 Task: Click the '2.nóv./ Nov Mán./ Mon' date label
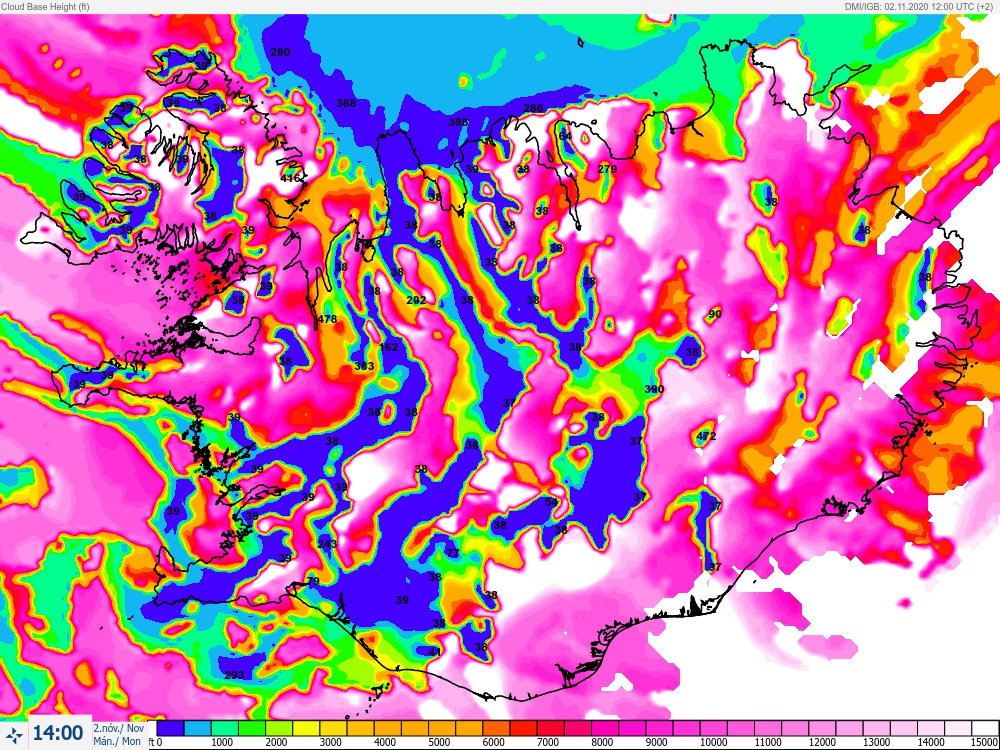[x=119, y=735]
